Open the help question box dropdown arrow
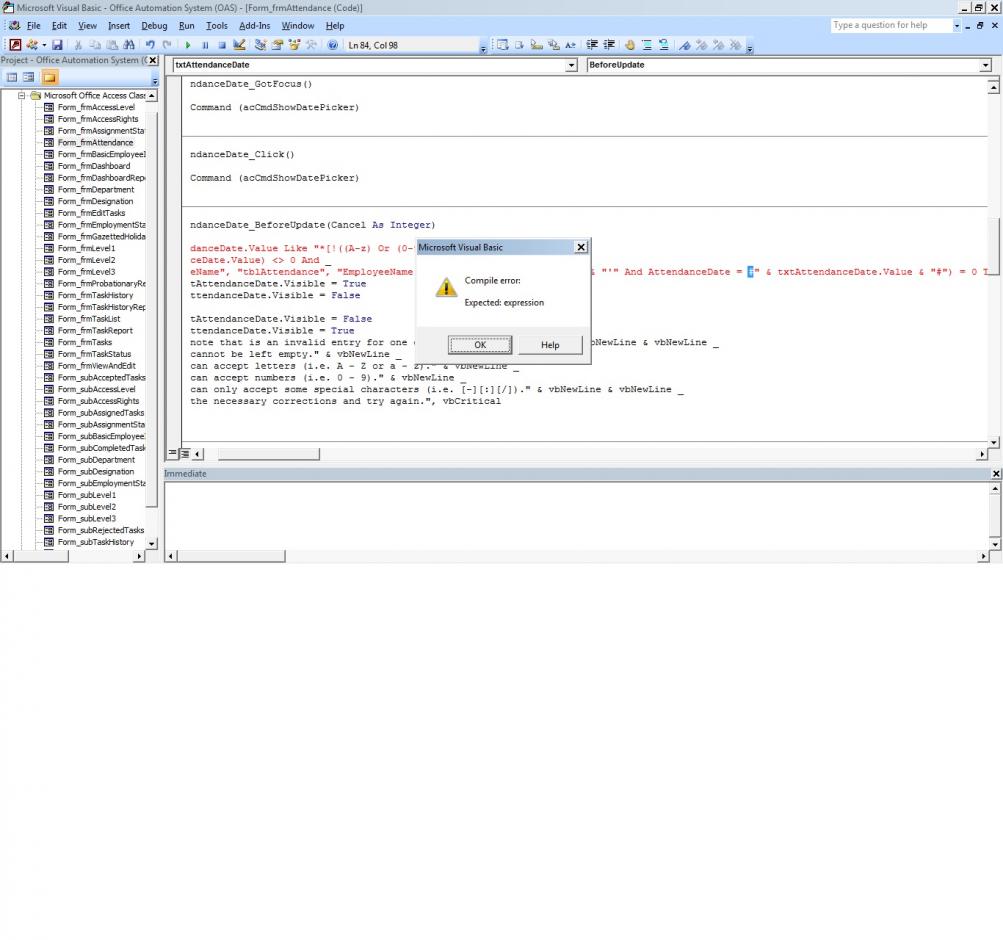This screenshot has width=1003, height=940. click(957, 26)
